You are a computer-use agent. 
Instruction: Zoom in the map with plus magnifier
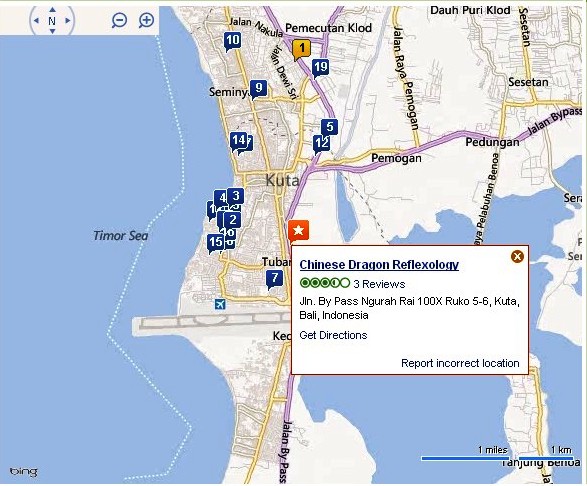click(146, 20)
